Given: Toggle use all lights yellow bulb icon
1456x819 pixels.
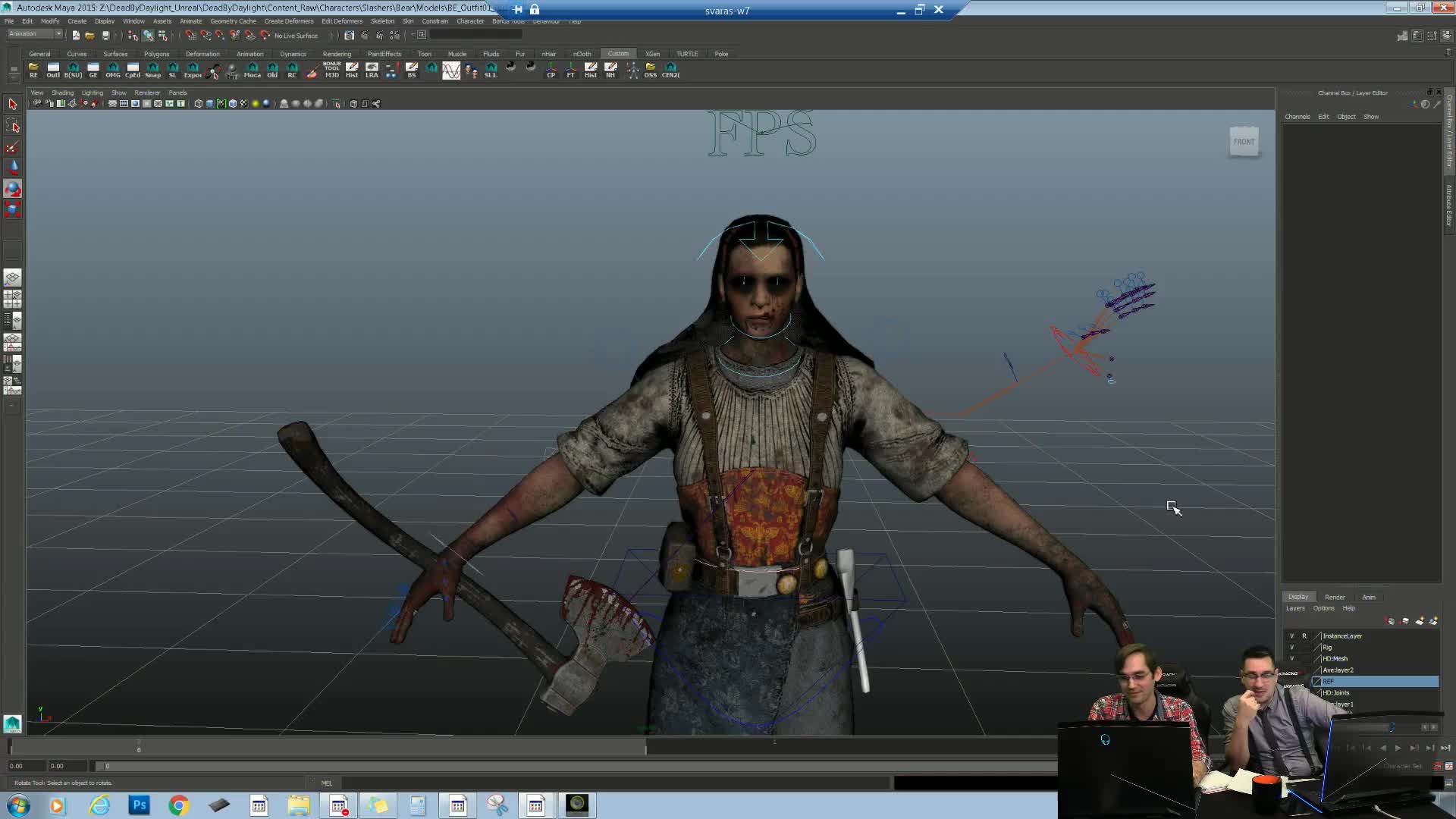Looking at the screenshot, I should pos(255,104).
